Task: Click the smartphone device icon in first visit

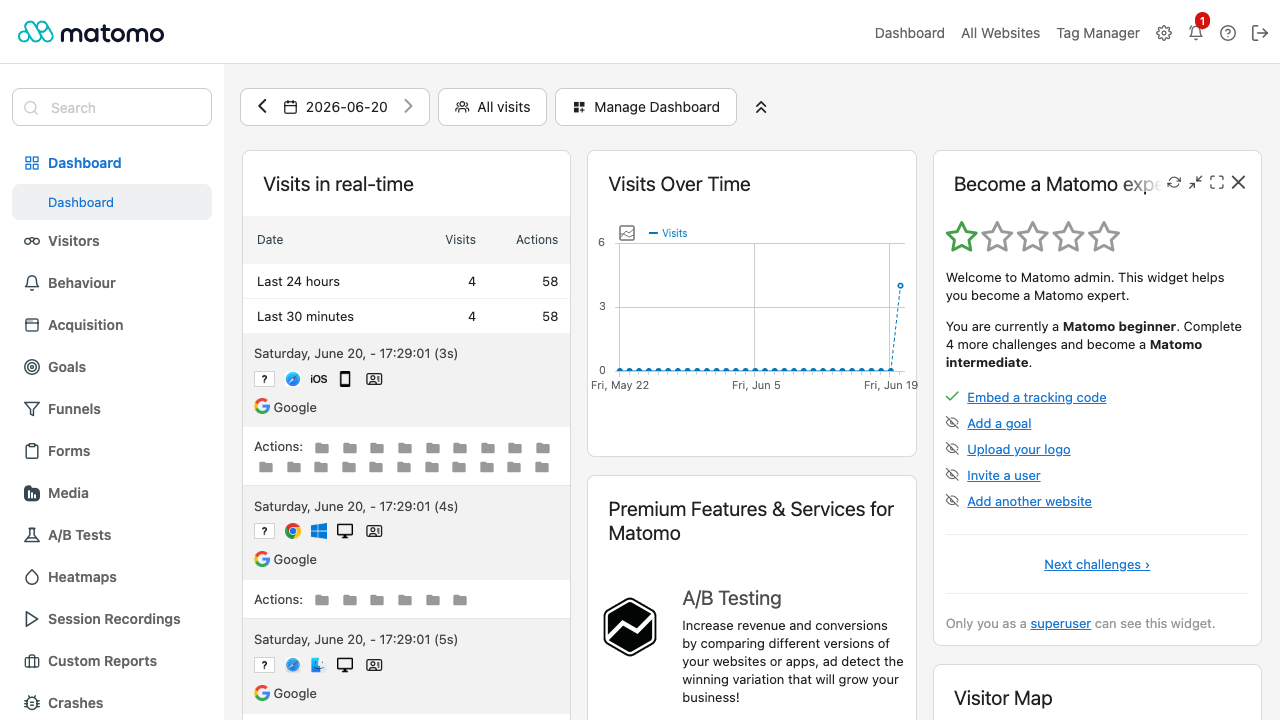Action: pyautogui.click(x=345, y=379)
